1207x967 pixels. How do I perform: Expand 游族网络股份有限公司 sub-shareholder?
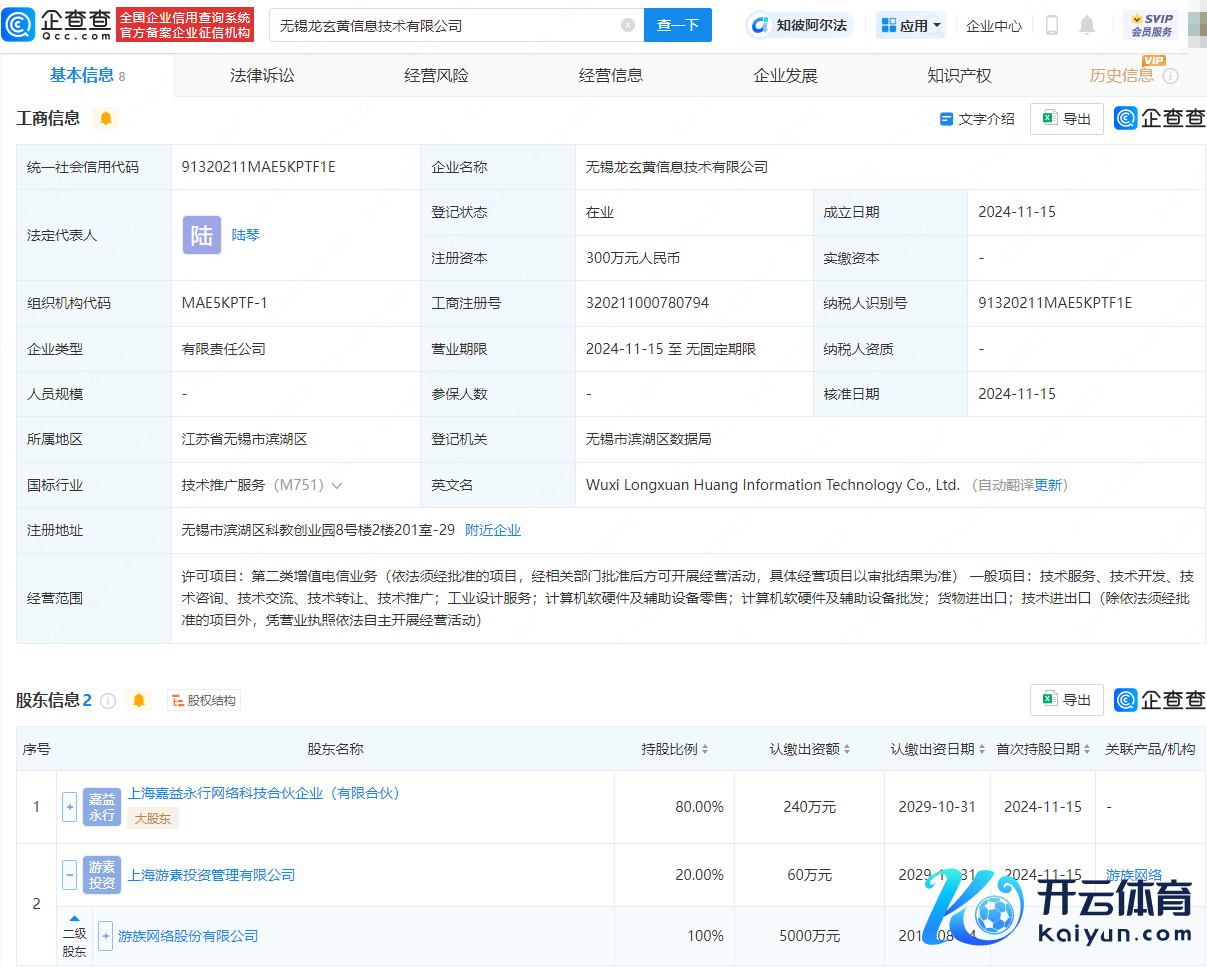(x=105, y=936)
